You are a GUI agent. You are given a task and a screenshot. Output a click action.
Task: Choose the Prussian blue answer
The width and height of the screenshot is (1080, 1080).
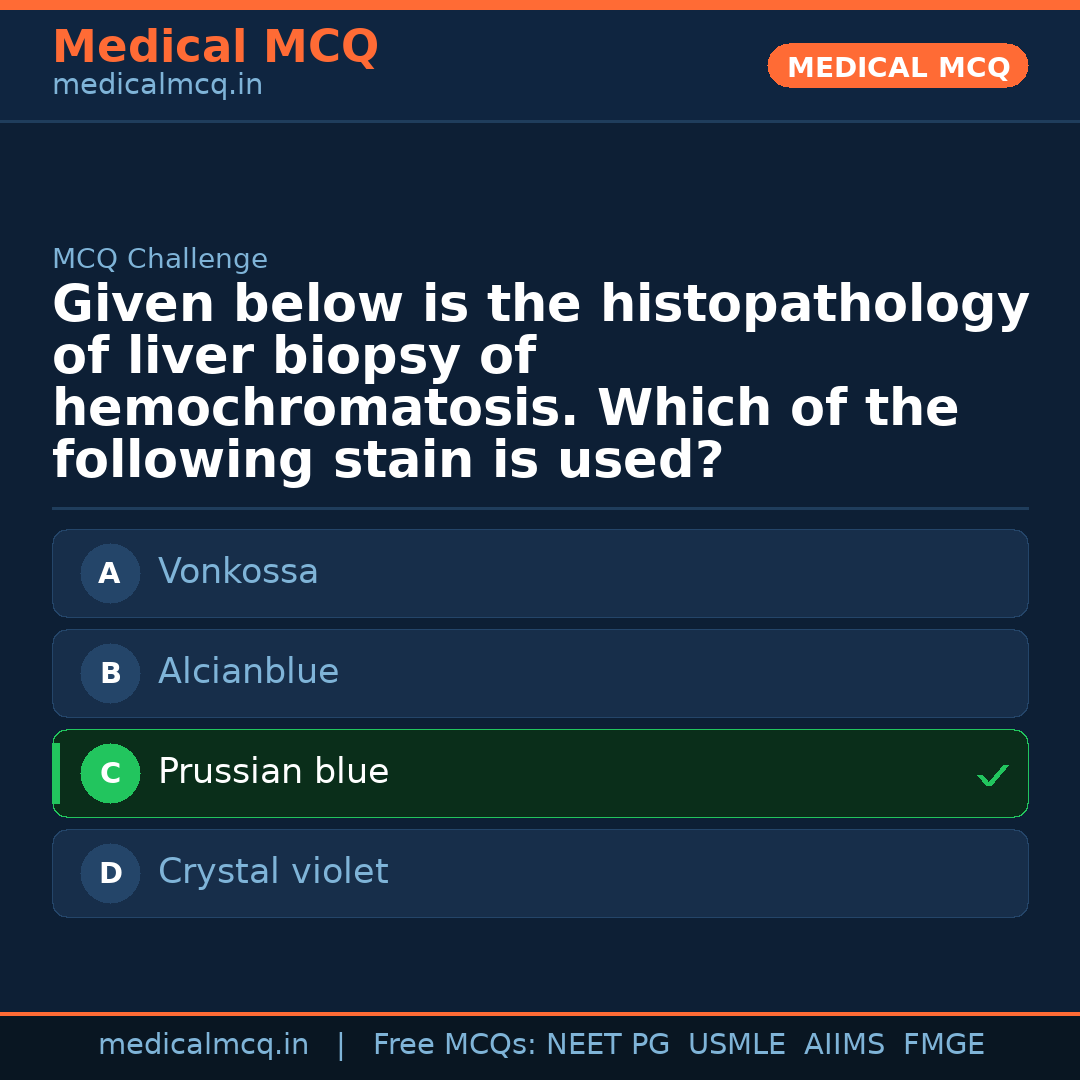pyautogui.click(x=273, y=772)
